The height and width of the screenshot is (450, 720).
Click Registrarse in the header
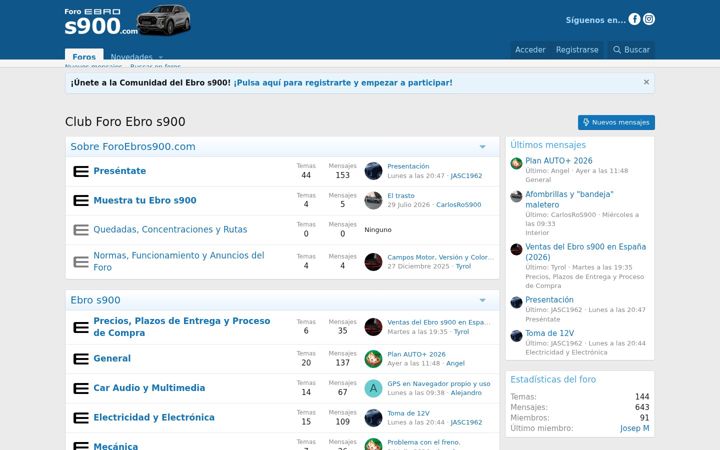(577, 50)
